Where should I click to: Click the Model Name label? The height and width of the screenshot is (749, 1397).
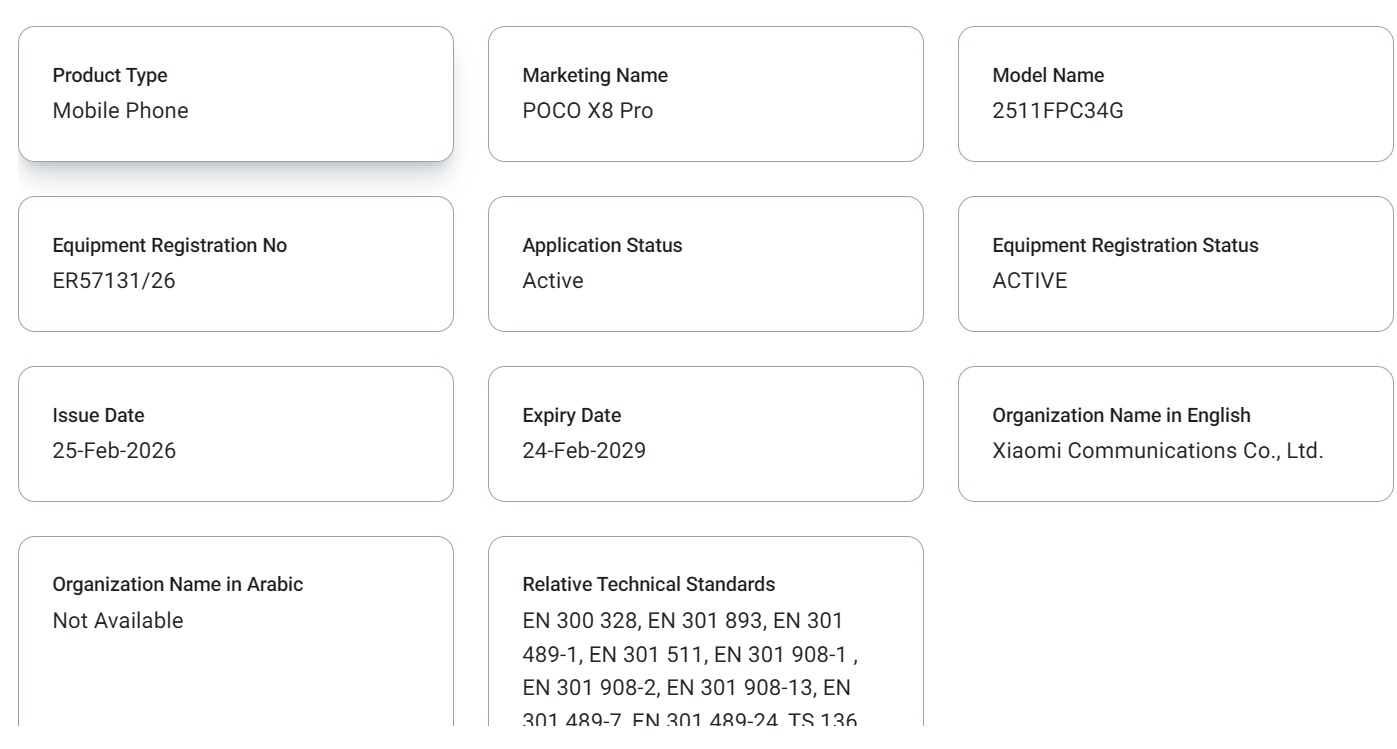[x=1048, y=75]
